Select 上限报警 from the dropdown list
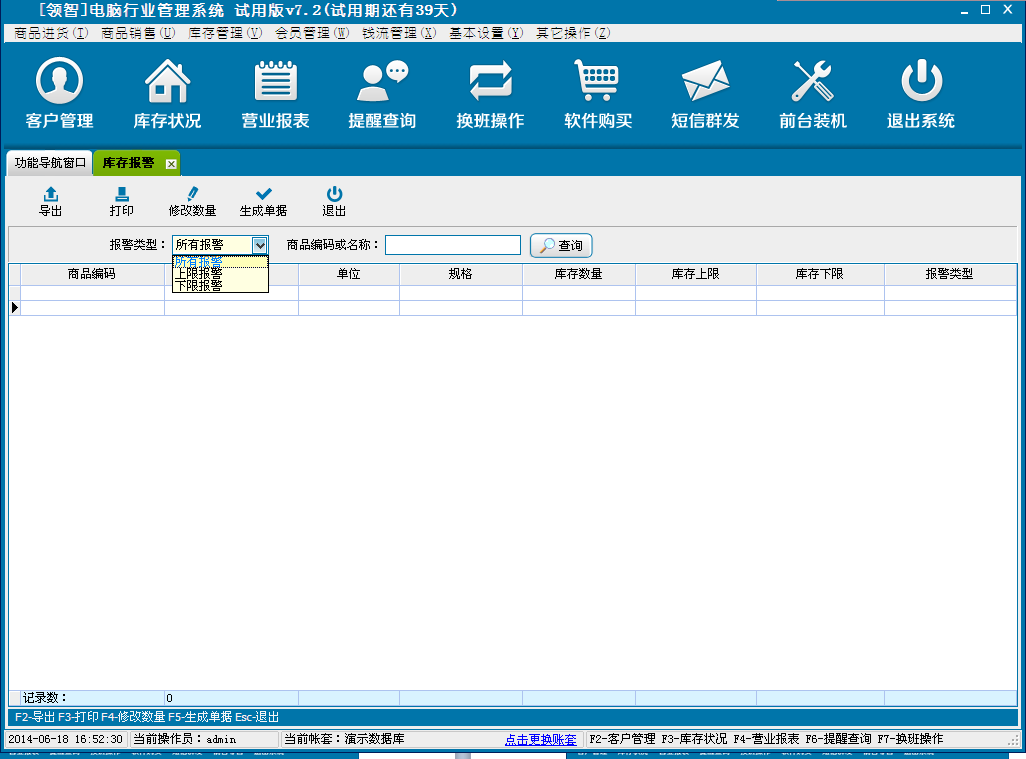This screenshot has width=1026, height=759. 199,273
